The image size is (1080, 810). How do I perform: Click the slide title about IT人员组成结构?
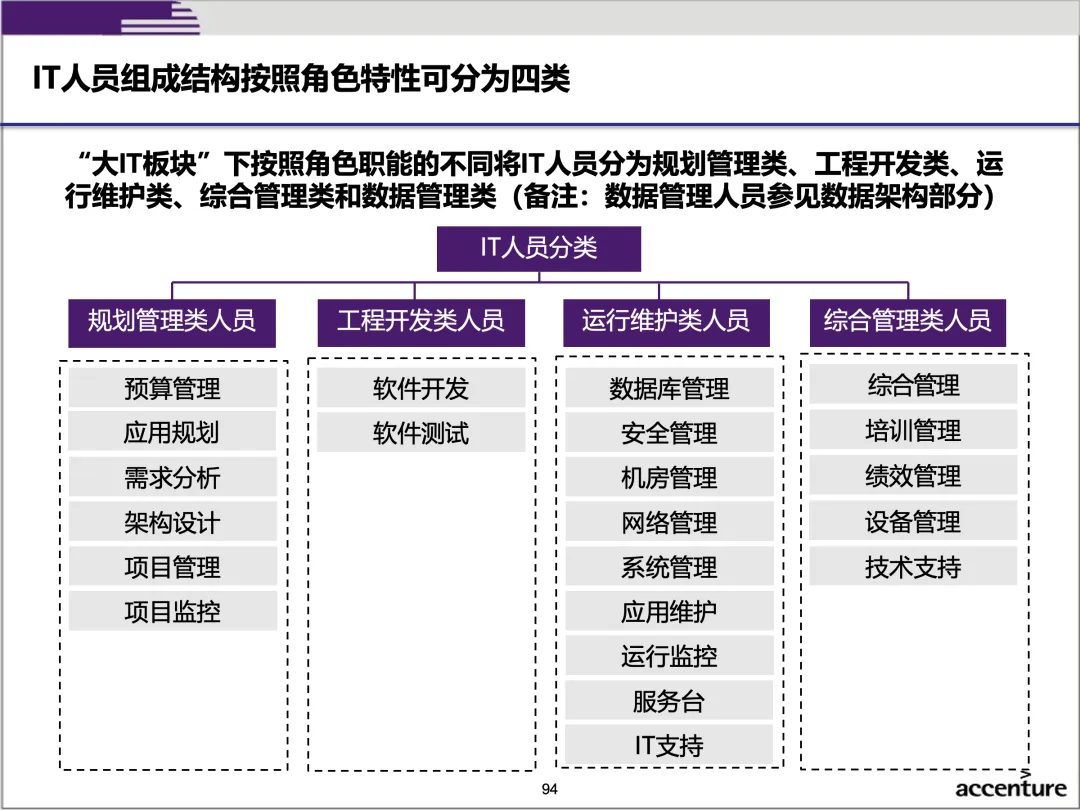[x=301, y=79]
